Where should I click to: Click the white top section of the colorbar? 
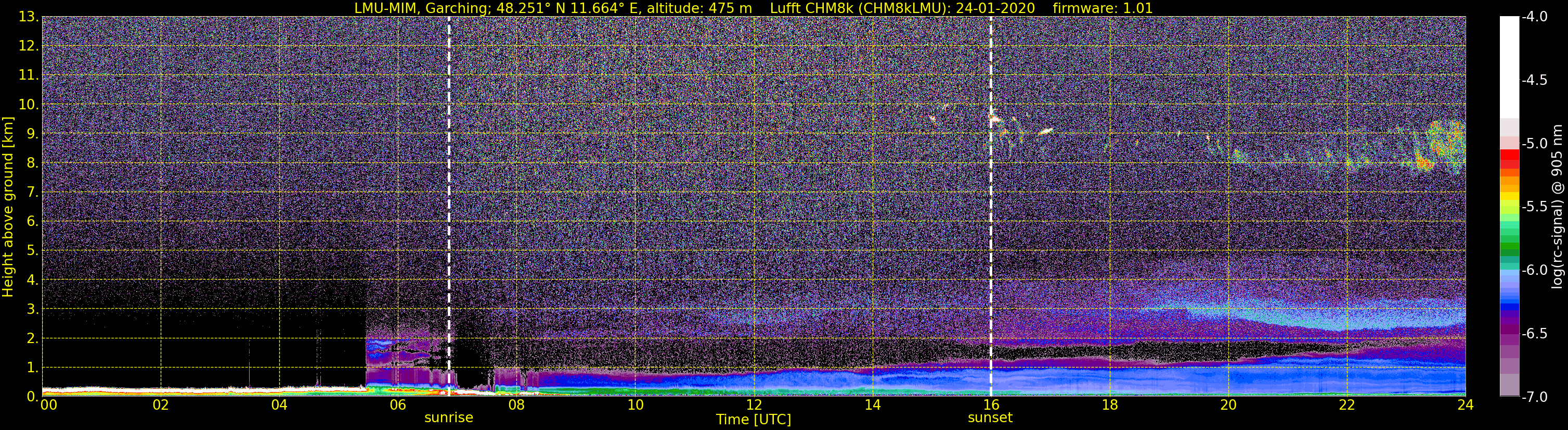pos(1510,67)
